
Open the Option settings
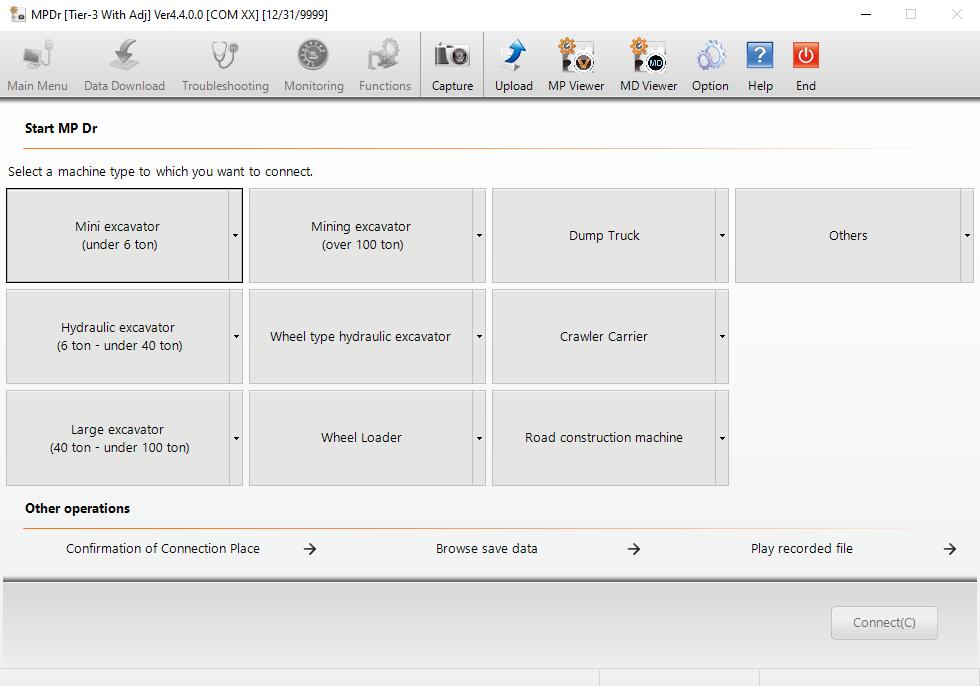[x=710, y=62]
